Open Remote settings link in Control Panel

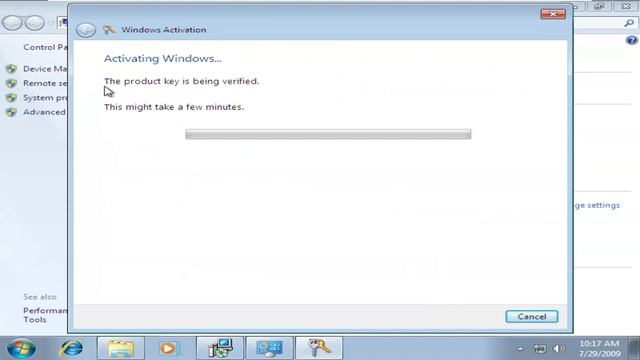point(45,83)
